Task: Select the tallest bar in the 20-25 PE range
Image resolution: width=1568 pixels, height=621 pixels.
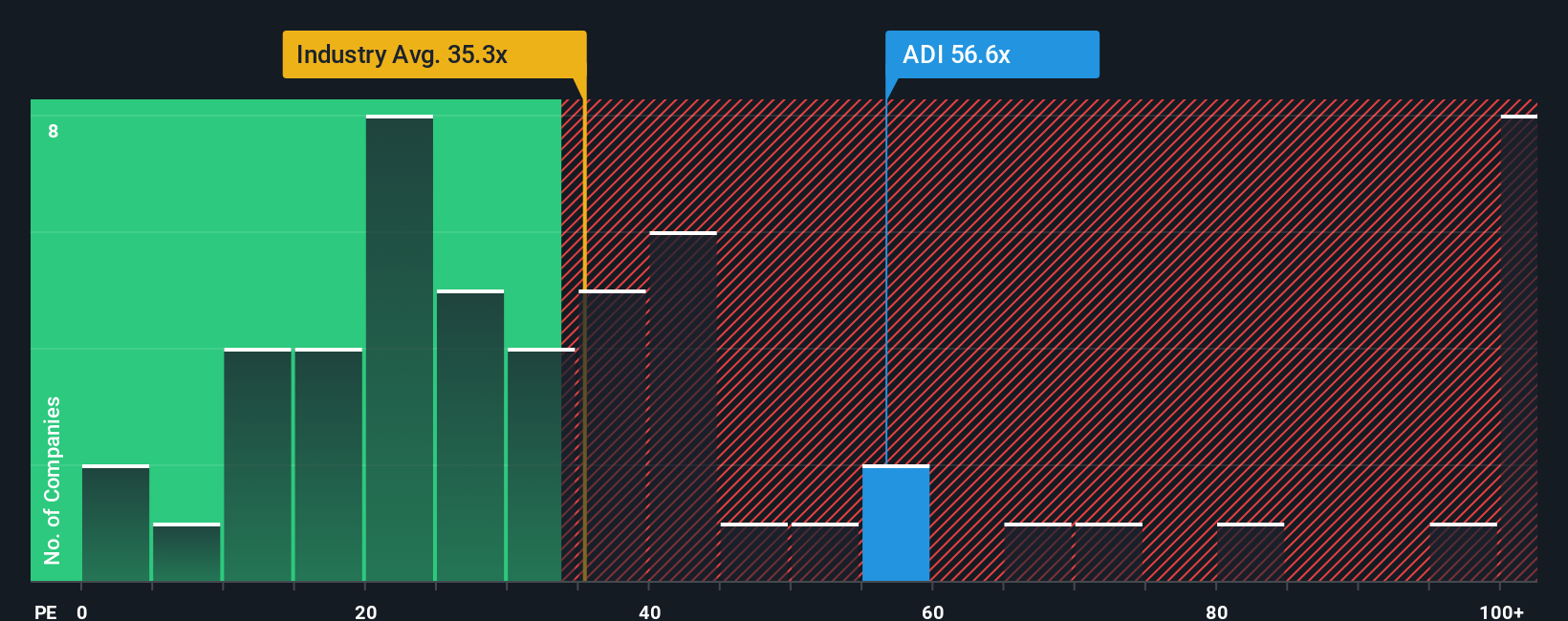Action: pos(400,349)
